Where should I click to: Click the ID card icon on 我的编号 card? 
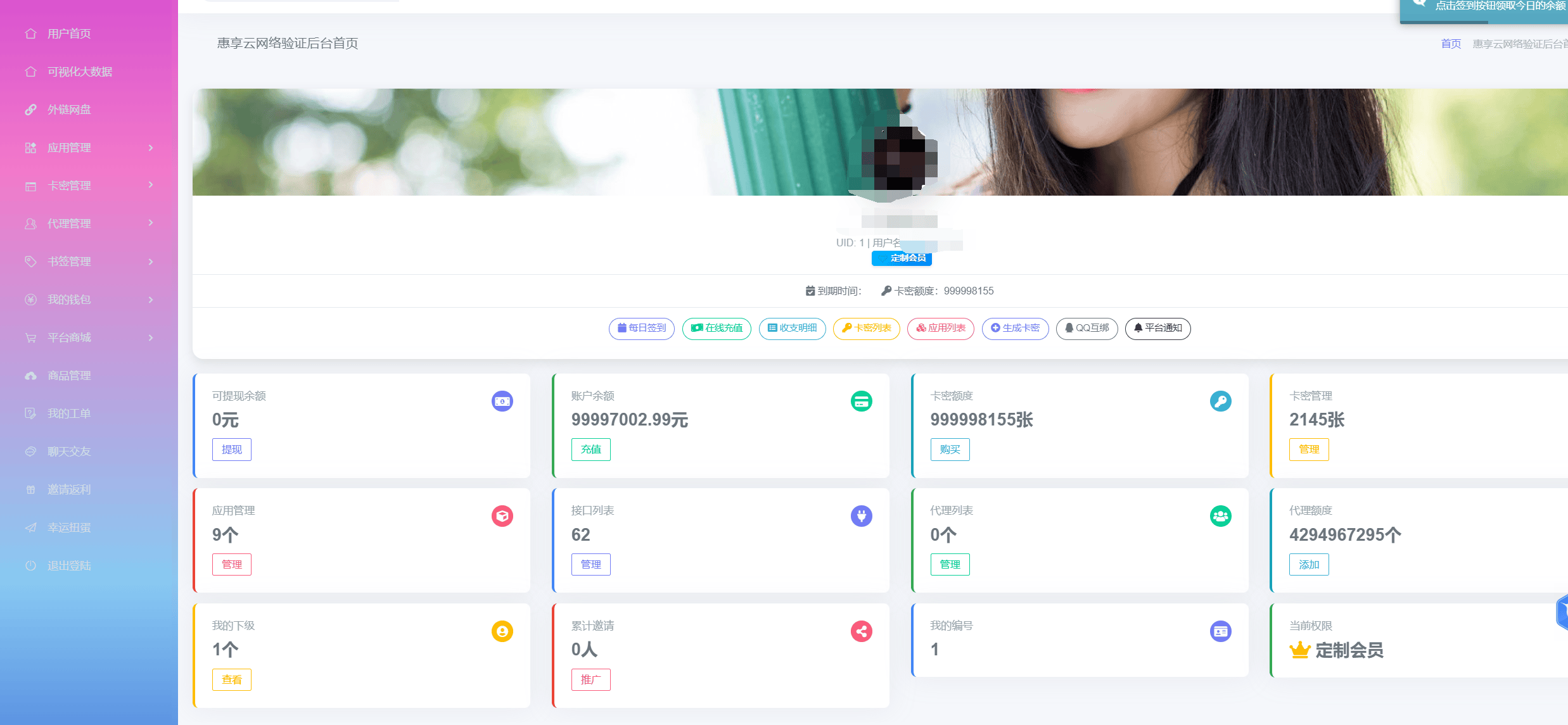pos(1220,631)
